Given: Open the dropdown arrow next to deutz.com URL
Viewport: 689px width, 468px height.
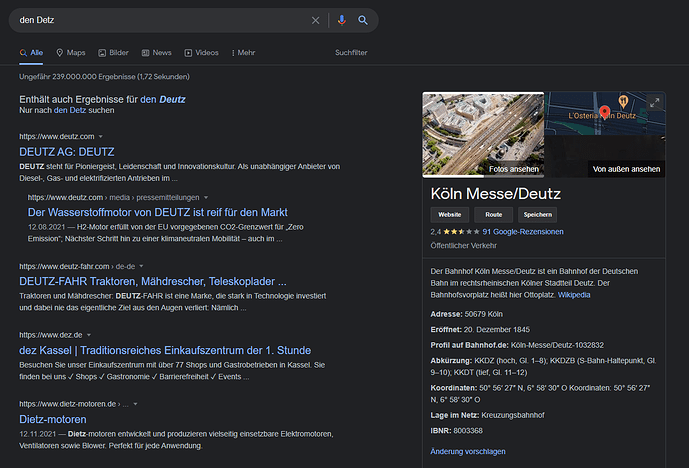Looking at the screenshot, I should (x=101, y=136).
